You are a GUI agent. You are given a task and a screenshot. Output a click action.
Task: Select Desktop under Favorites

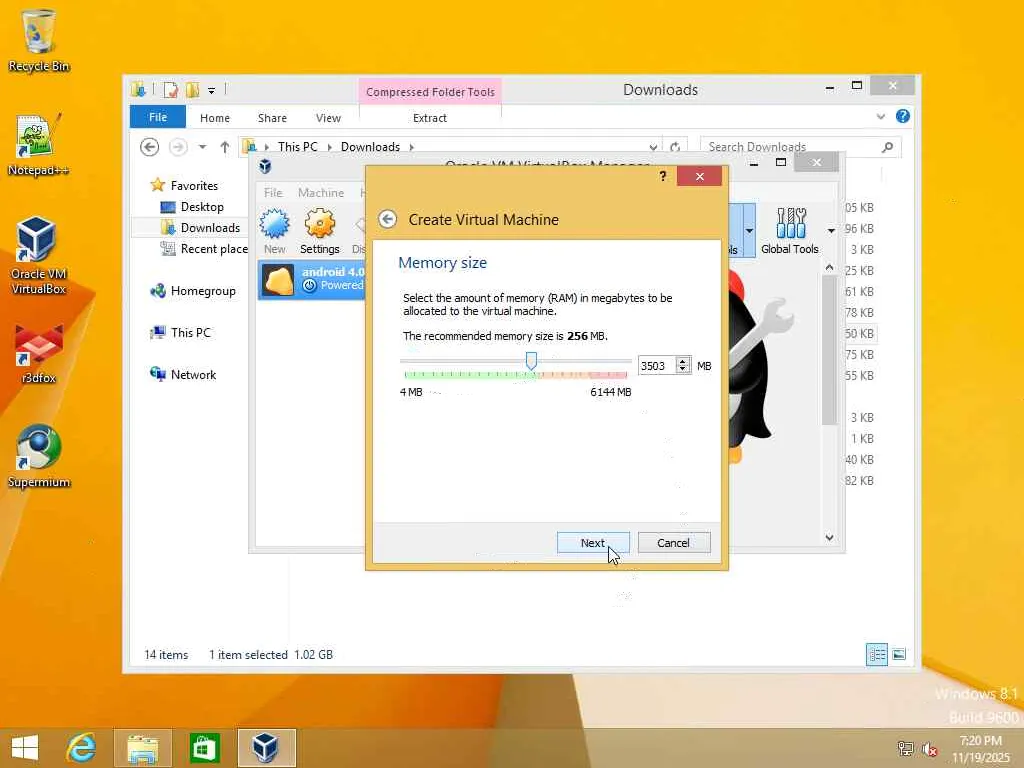(202, 206)
